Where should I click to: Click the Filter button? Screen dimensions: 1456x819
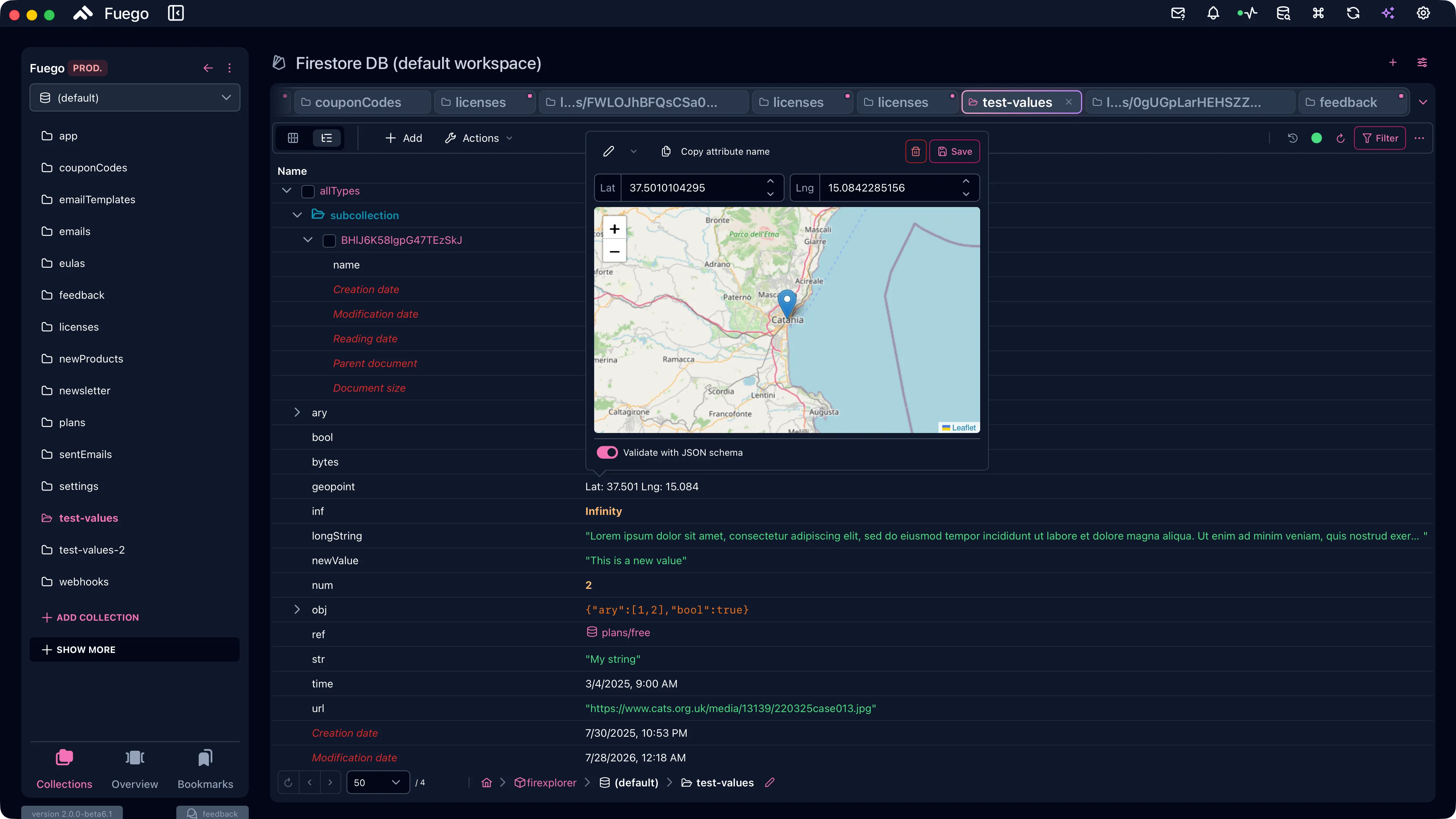[1380, 138]
